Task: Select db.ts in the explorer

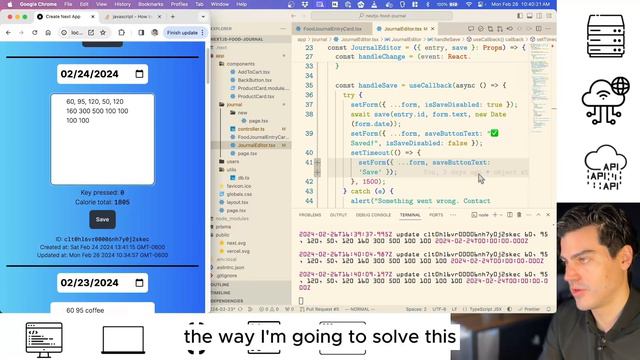Action: tap(244, 178)
